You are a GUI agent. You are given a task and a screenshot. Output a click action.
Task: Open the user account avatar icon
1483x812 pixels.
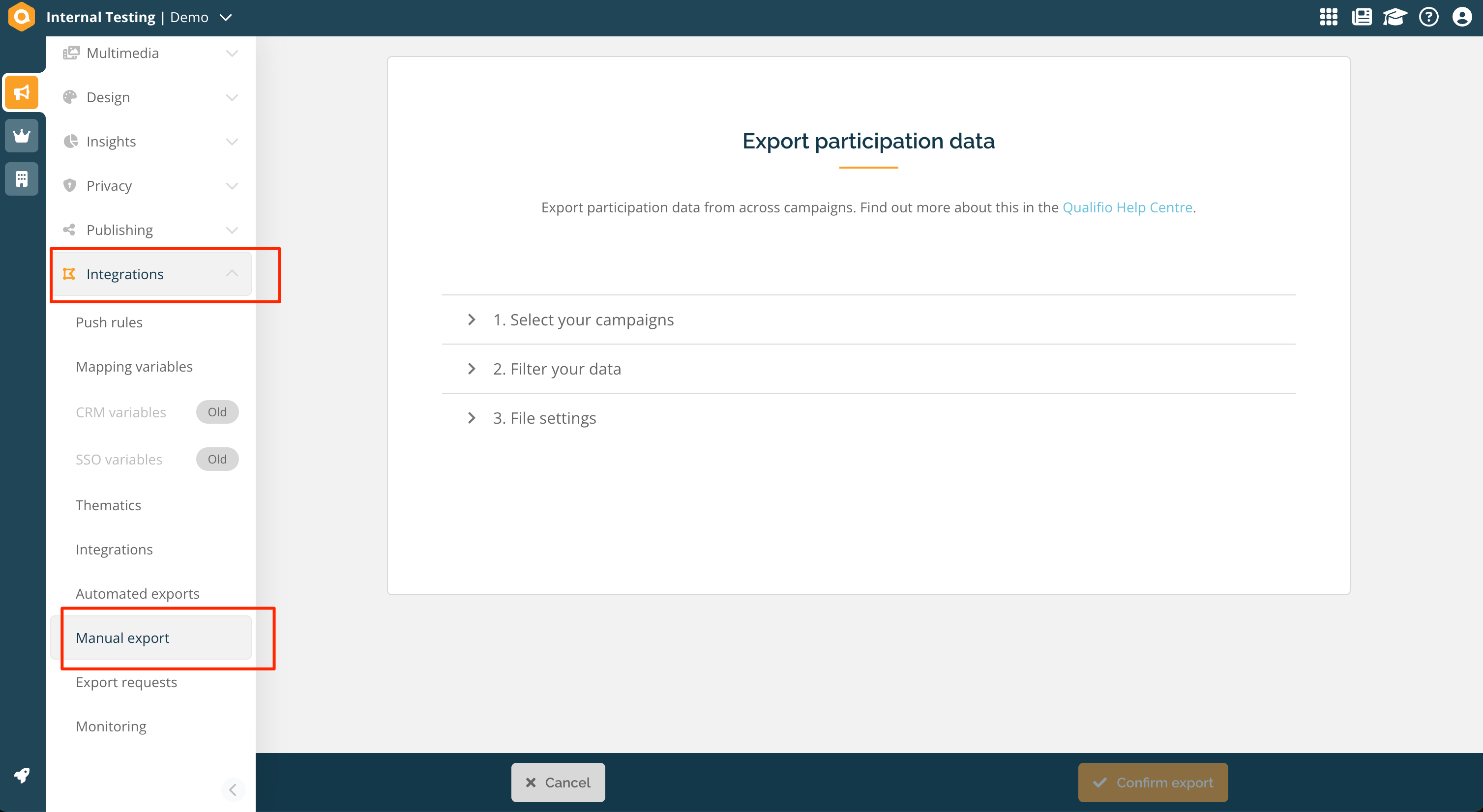[1462, 17]
